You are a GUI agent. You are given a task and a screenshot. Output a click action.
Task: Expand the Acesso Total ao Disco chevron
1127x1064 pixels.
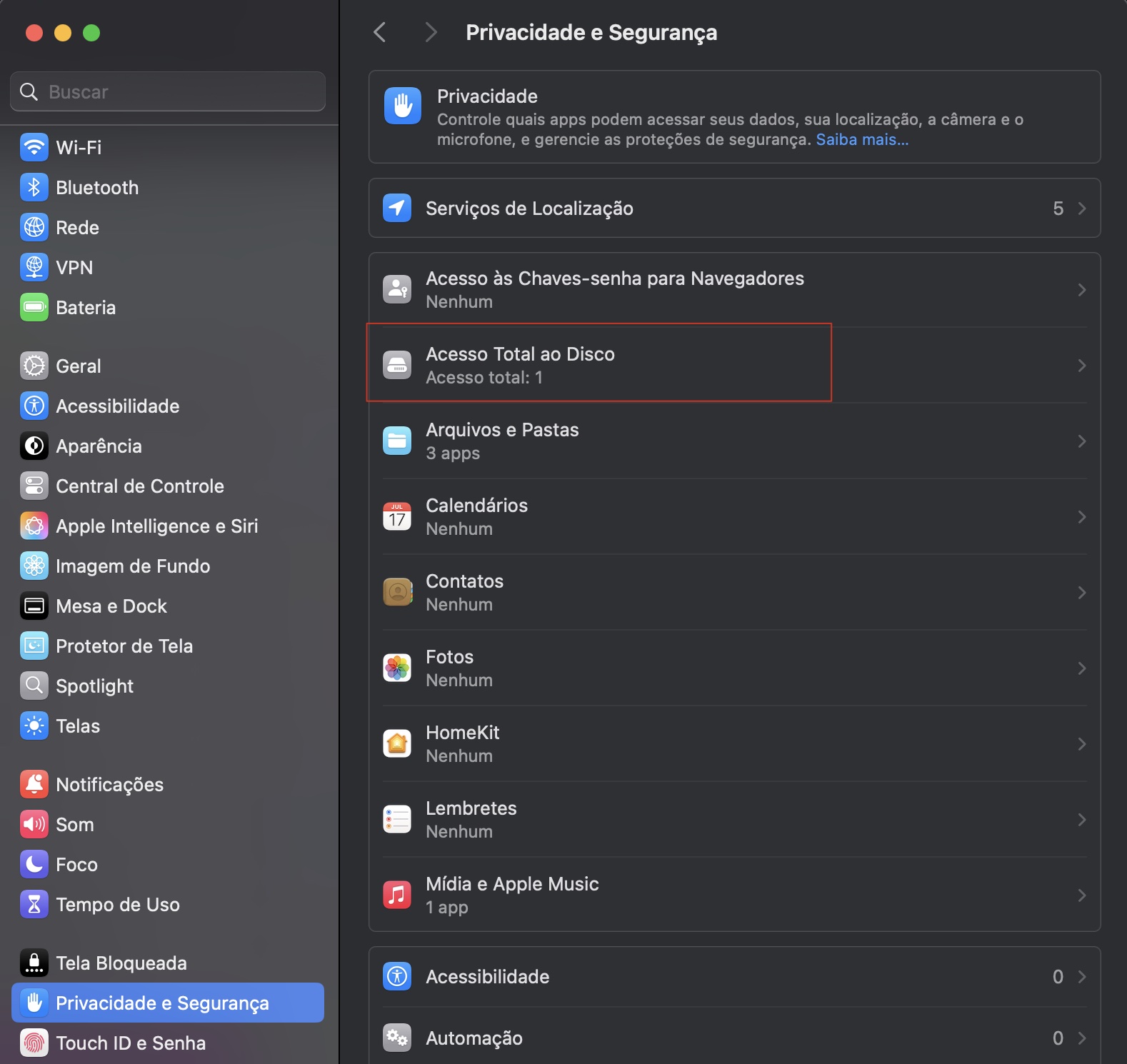coord(1082,366)
